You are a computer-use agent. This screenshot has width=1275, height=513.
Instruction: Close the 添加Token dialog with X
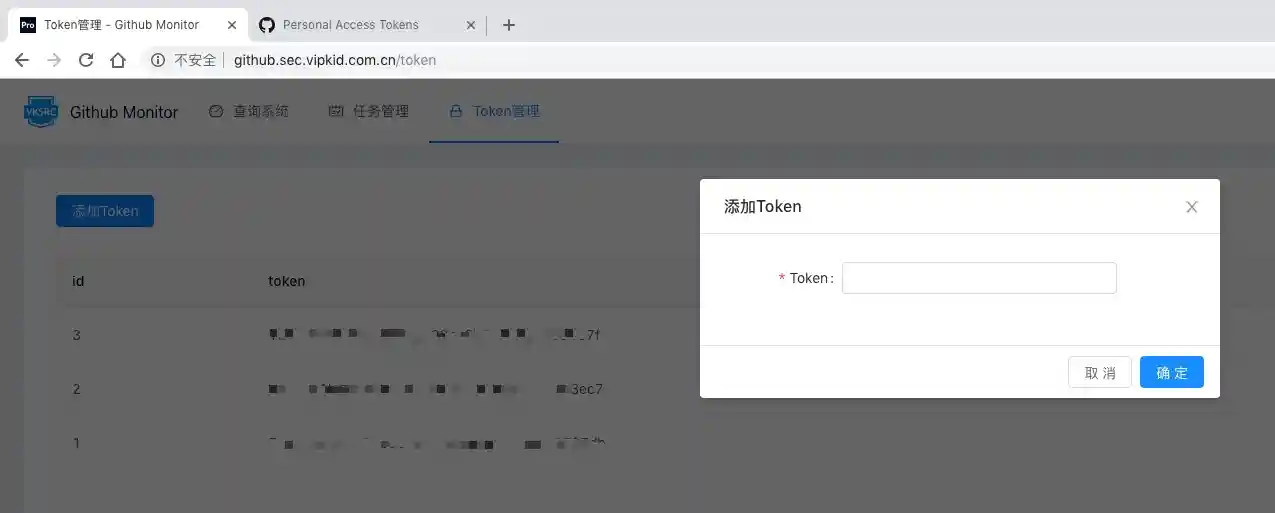[x=1191, y=207]
